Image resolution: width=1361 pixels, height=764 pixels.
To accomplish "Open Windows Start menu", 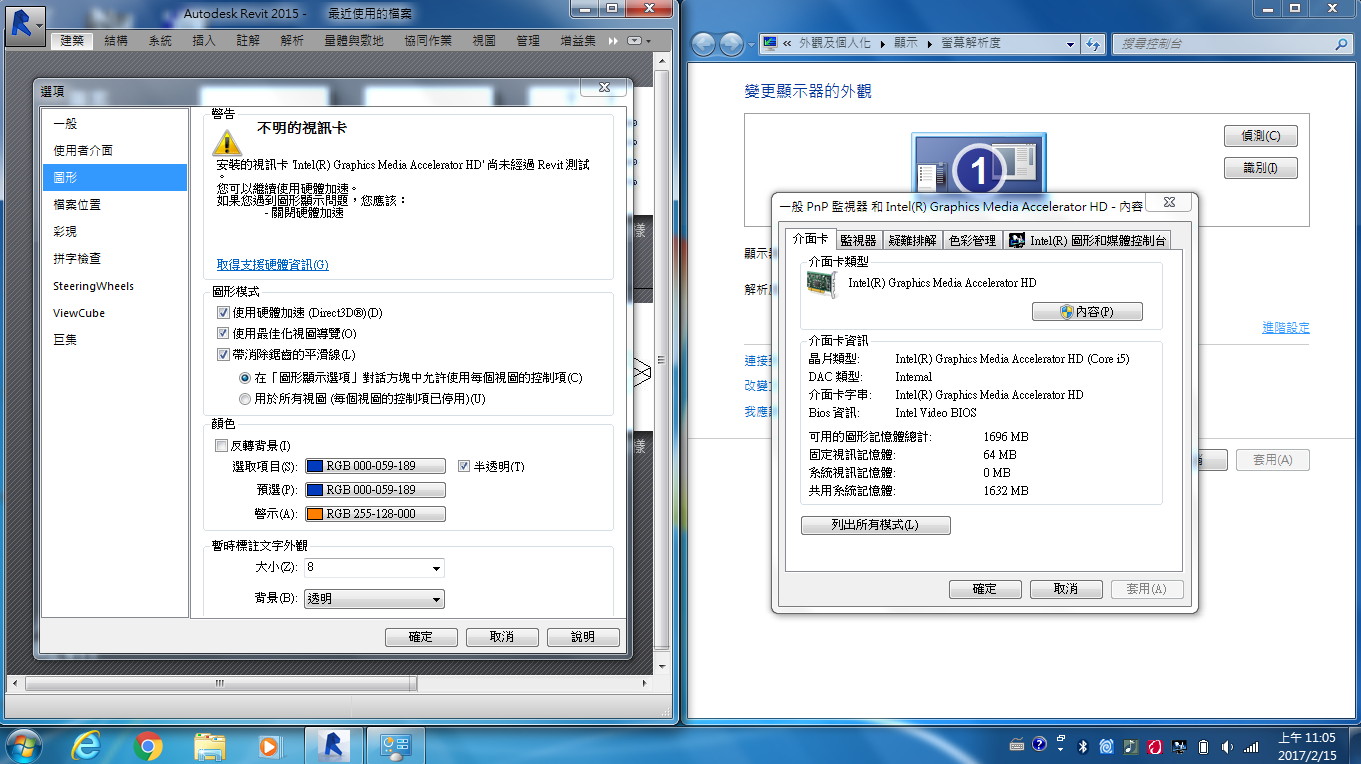I will [23, 746].
